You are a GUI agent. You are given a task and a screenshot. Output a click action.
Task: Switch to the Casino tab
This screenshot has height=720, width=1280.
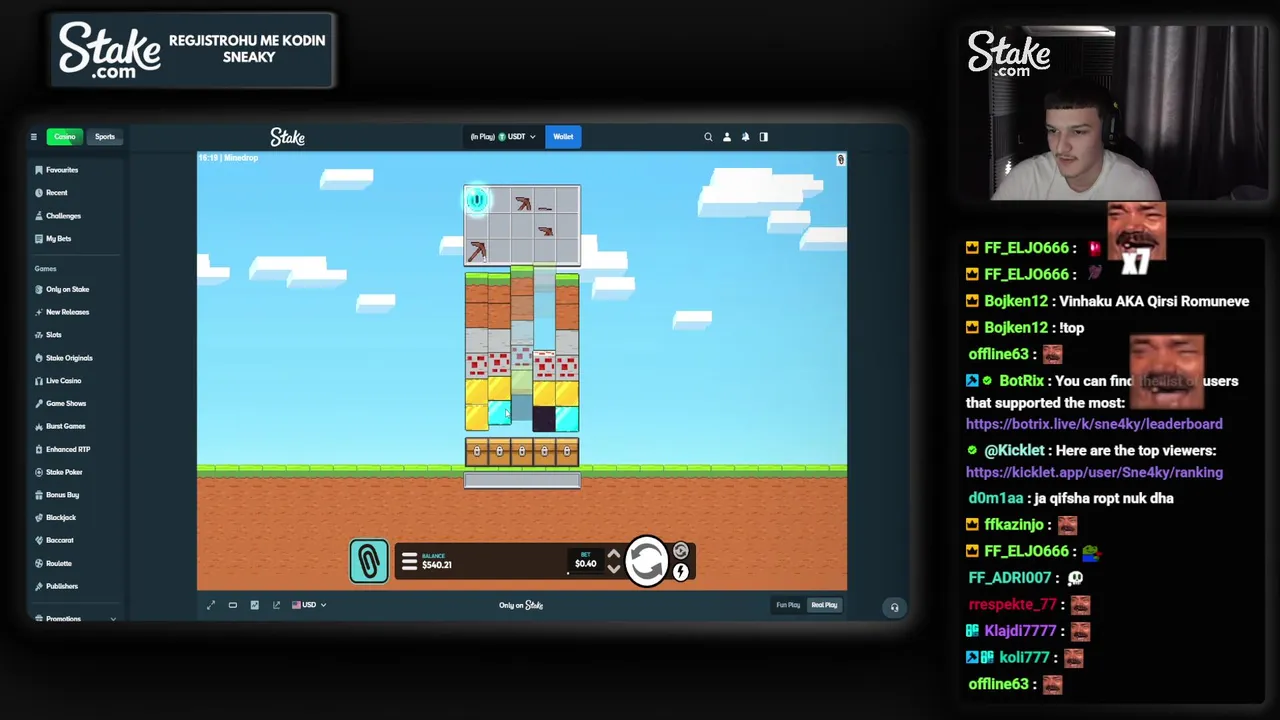(65, 137)
